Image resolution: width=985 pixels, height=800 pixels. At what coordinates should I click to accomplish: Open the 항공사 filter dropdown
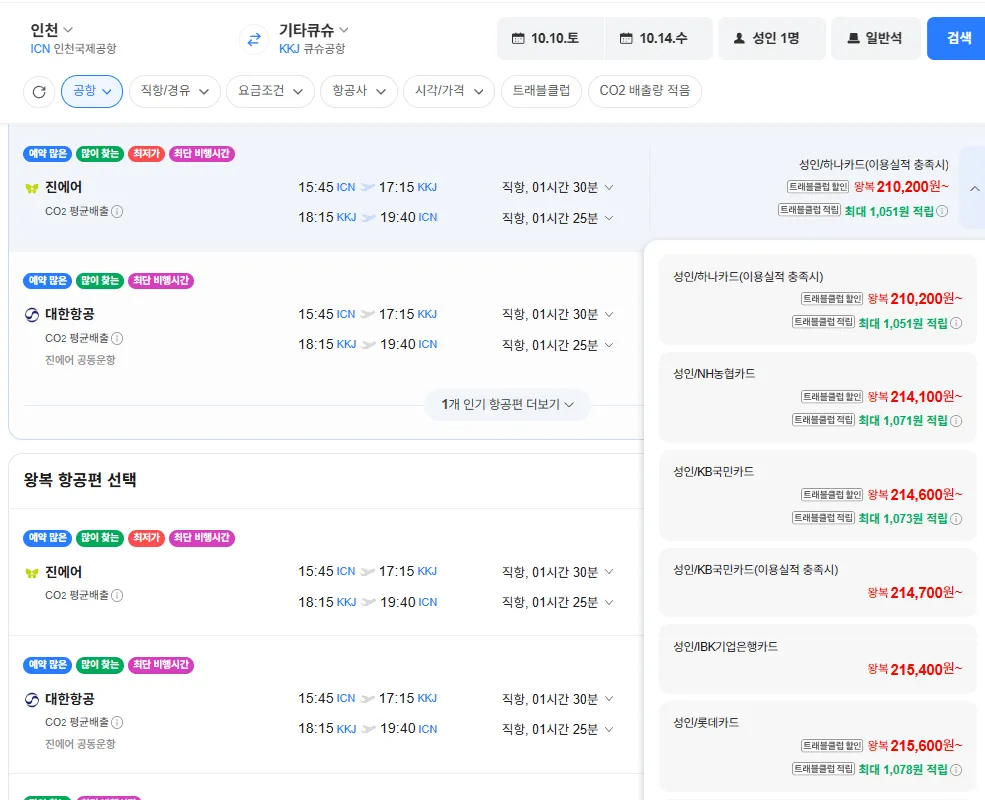coord(359,92)
